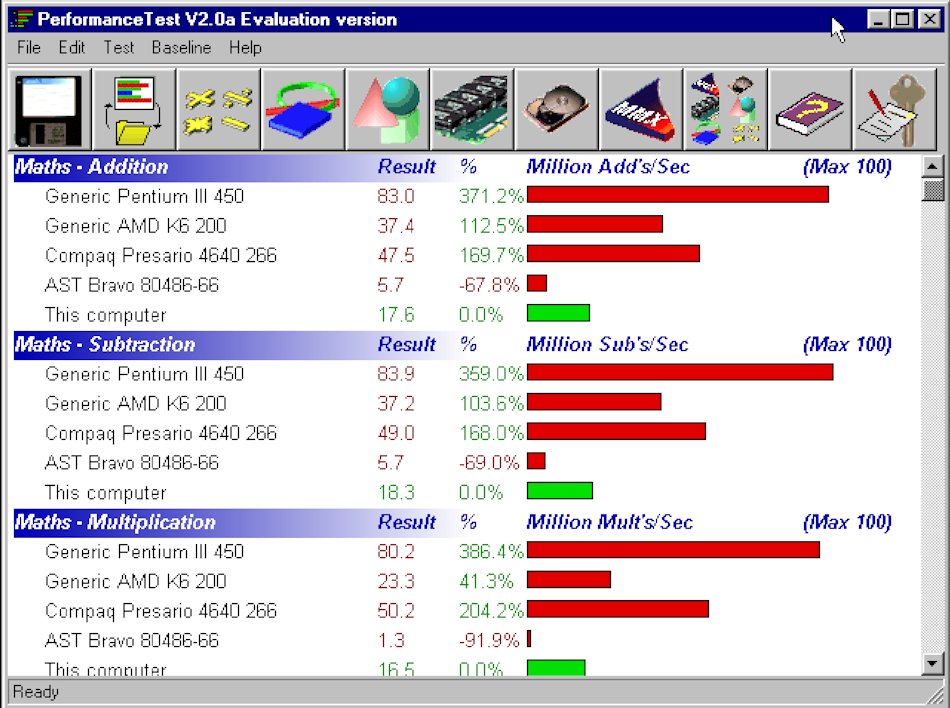Click the scrollbar up arrow
Screen dimensions: 950x708
pos(932,166)
